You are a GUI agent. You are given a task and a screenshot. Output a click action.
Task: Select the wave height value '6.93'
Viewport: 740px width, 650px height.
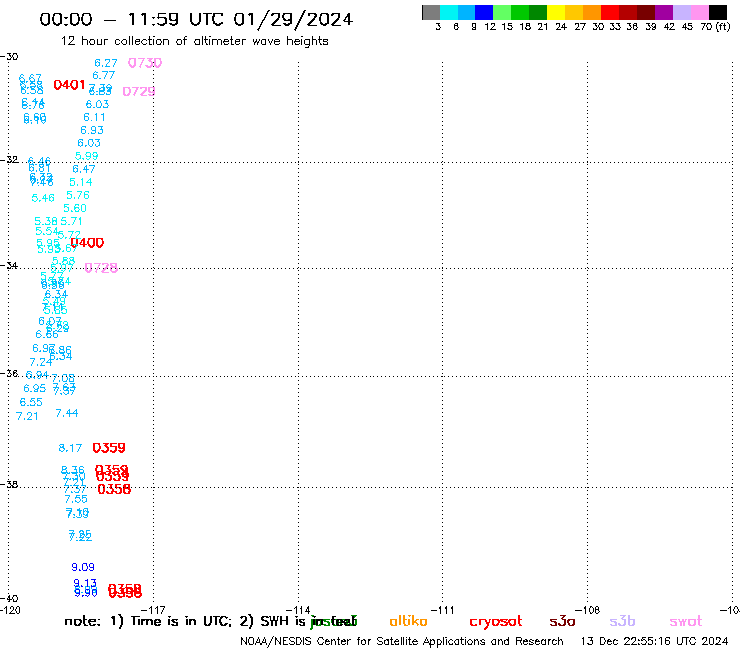92,130
